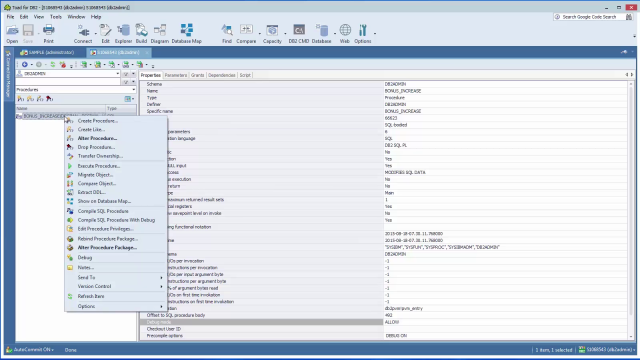Open the View menu

[39, 17]
